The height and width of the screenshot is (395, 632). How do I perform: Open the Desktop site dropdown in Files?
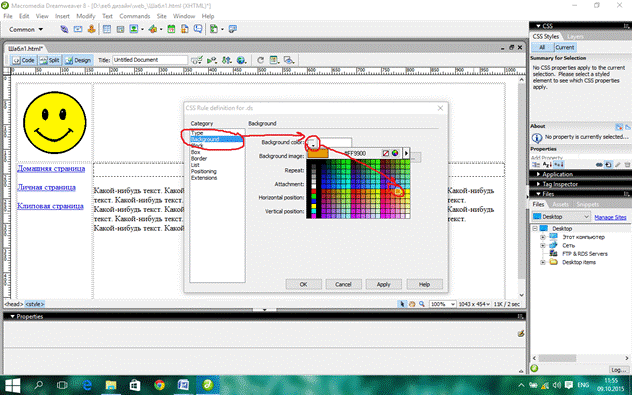[x=561, y=217]
